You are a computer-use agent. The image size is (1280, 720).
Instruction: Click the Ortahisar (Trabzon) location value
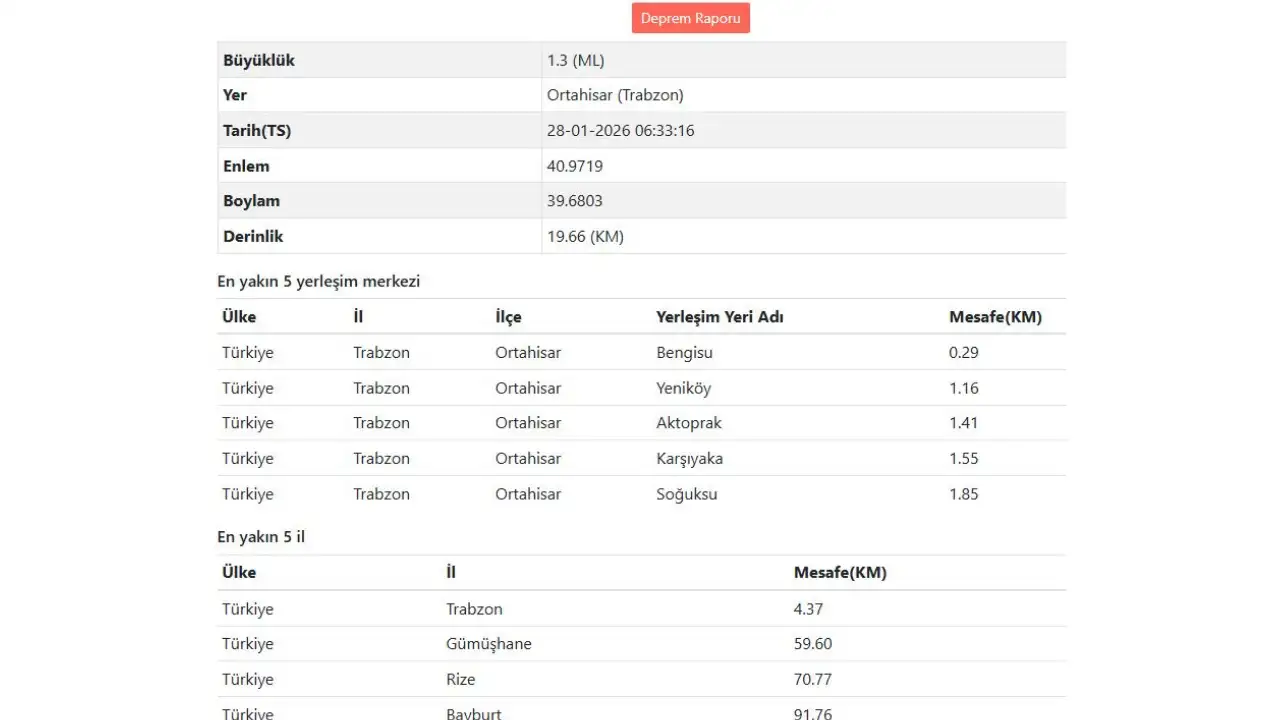615,95
